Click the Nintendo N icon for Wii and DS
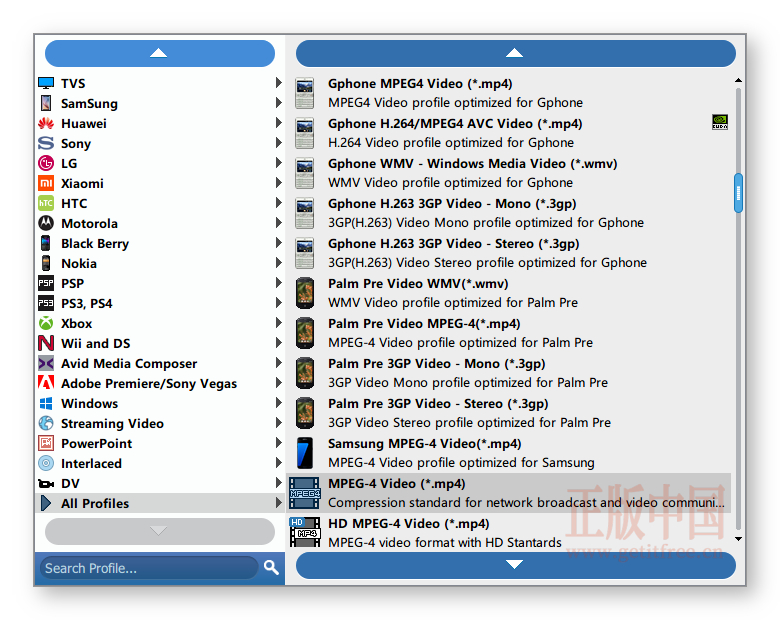 [46, 343]
